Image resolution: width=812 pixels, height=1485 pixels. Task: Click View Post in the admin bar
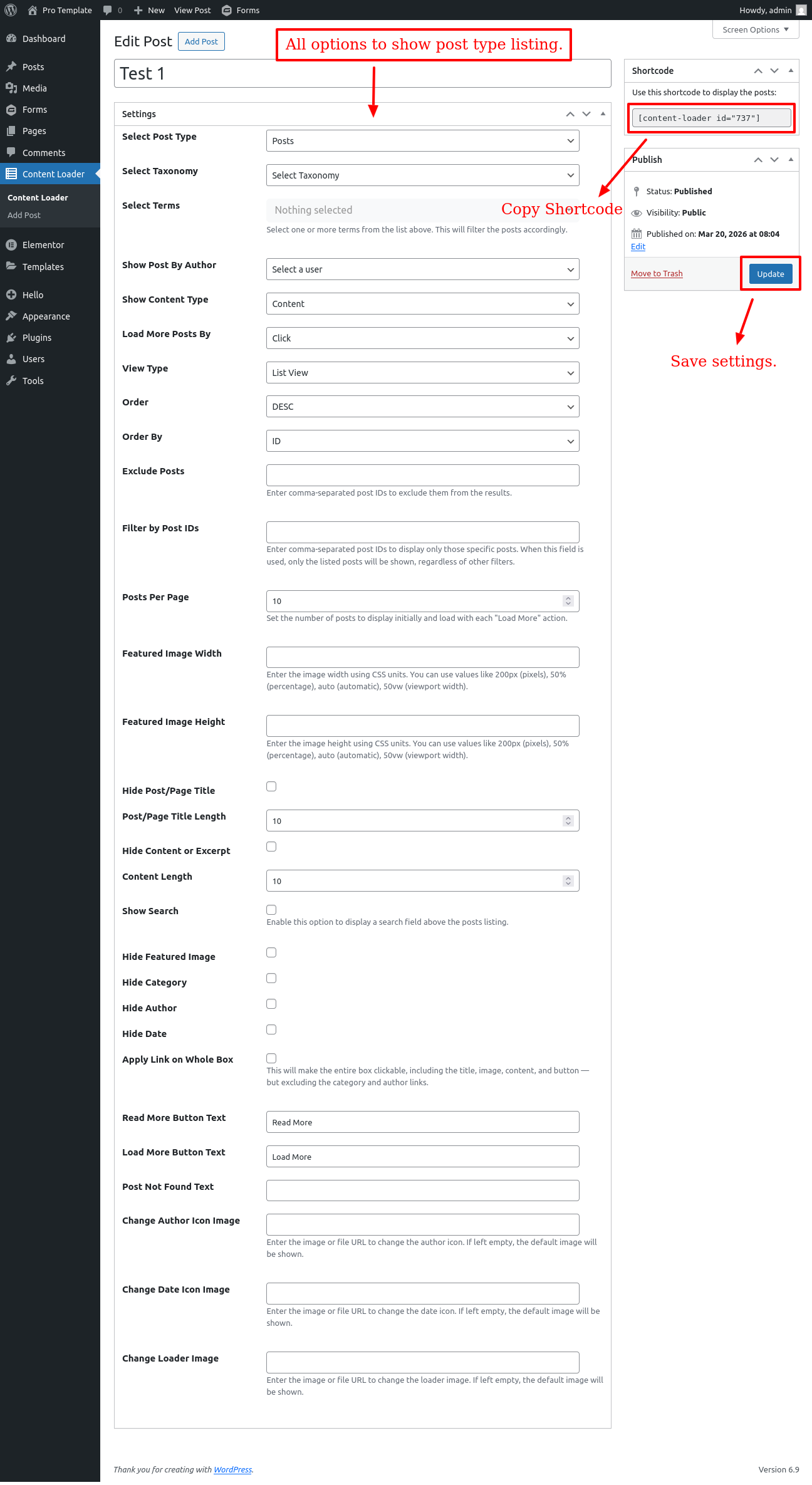click(192, 10)
